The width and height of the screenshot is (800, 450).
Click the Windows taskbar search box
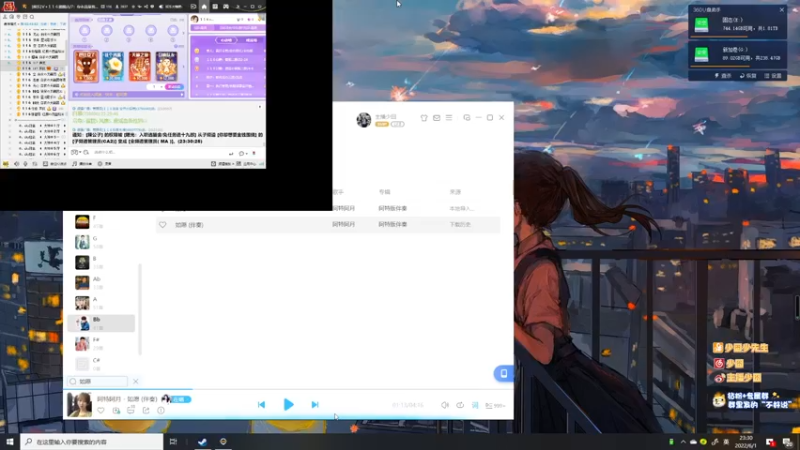pos(92,442)
